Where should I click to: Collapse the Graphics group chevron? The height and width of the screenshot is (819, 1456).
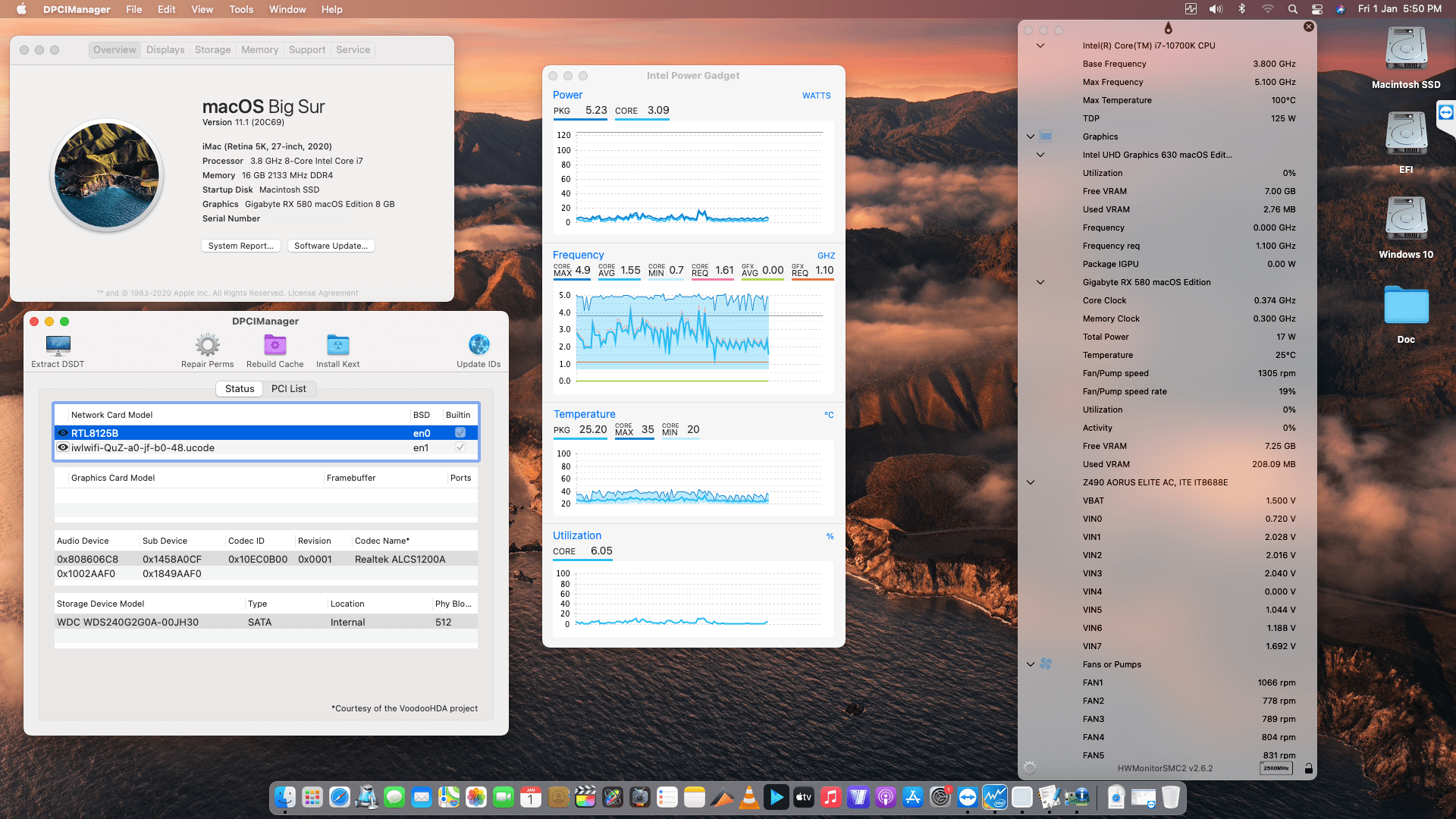1031,136
